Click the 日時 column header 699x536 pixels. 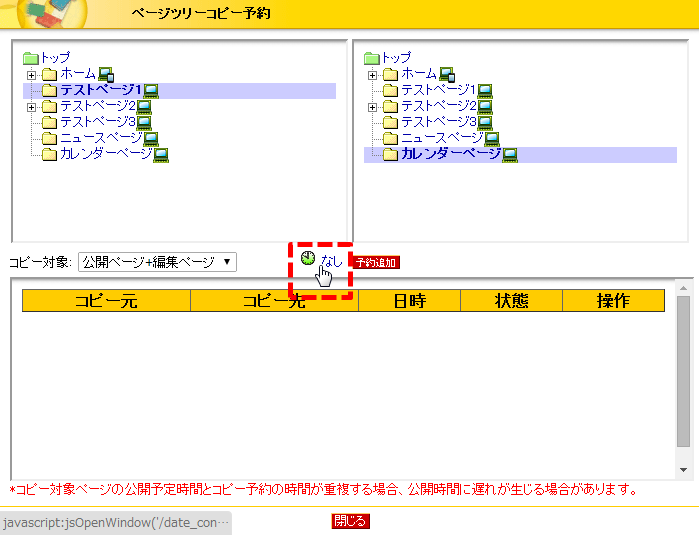409,301
